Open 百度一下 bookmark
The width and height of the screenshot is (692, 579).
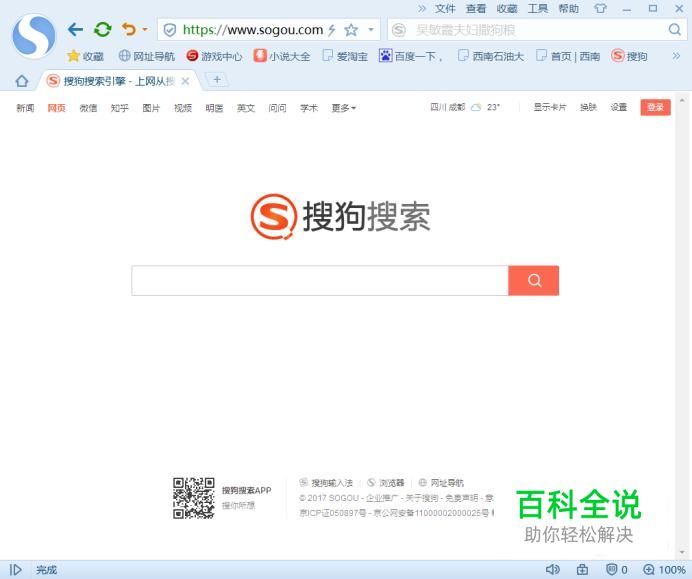(x=410, y=56)
